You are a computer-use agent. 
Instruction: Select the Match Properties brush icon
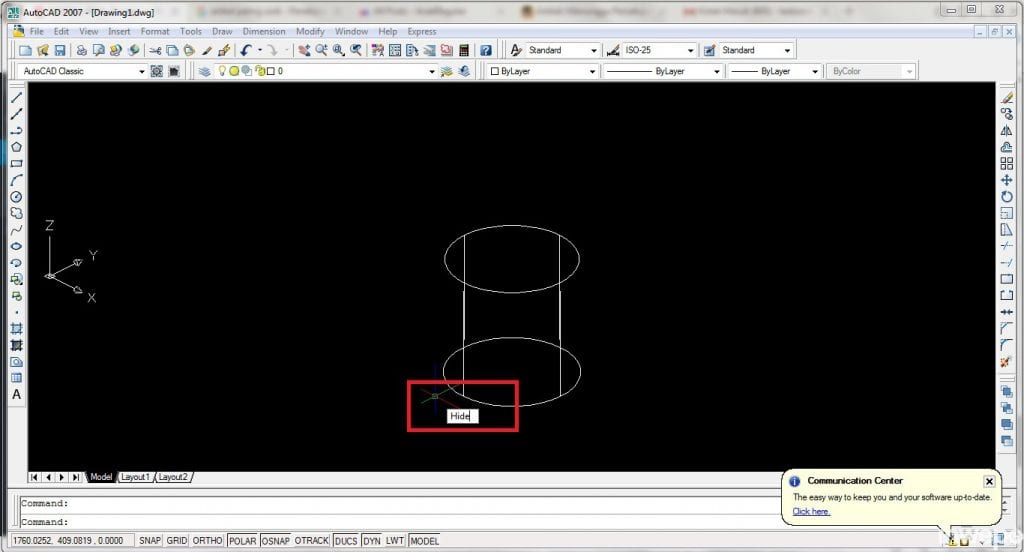224,50
